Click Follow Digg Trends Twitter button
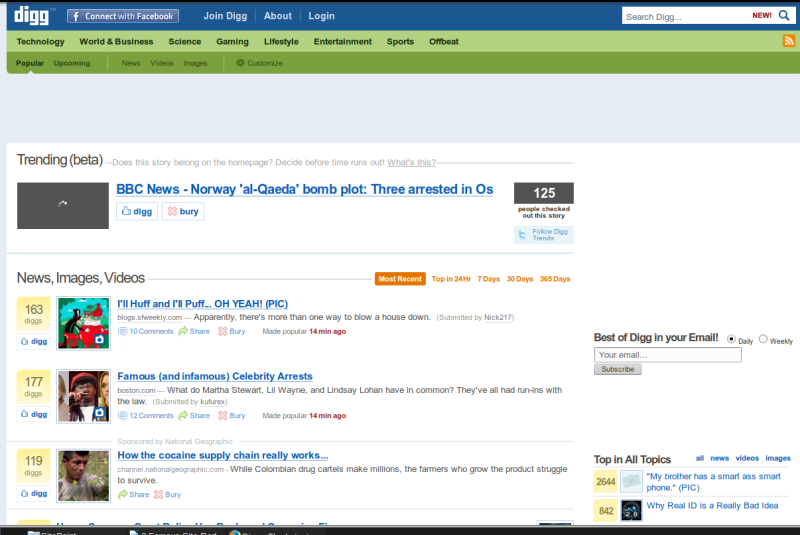Viewport: 800px width, 535px height. click(543, 235)
